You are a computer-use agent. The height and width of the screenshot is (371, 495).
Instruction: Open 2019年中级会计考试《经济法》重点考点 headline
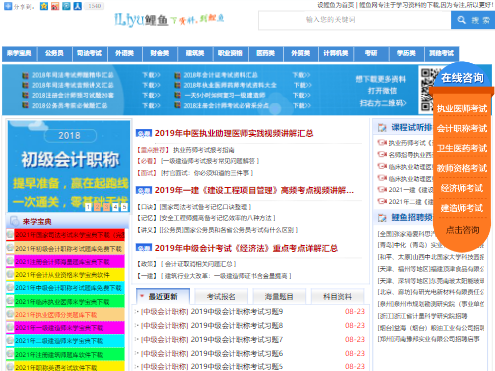coord(246,248)
